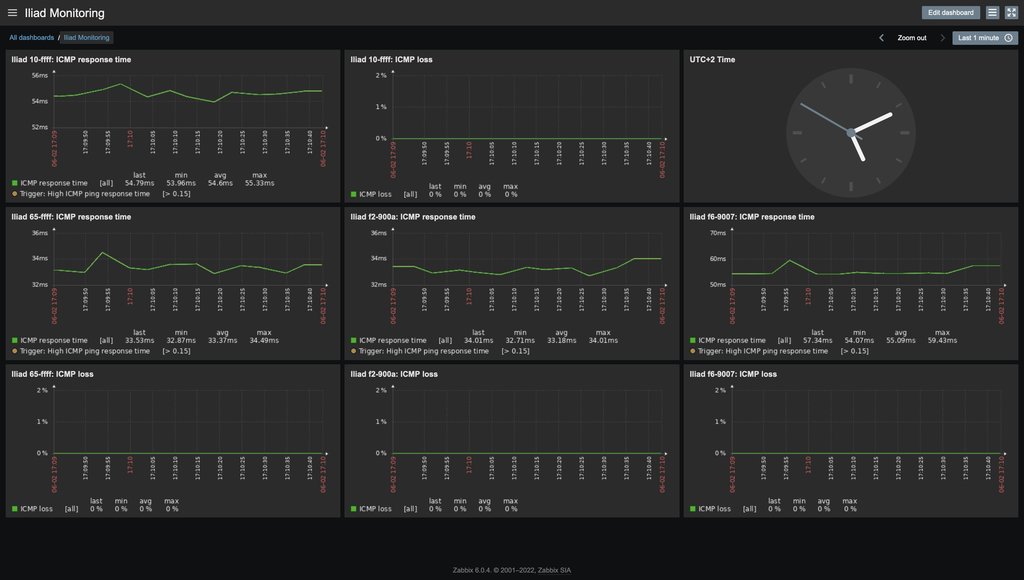Click the Iliad Monitoring page heading
Viewport: 1024px width, 580px height.
pyautogui.click(x=65, y=13)
